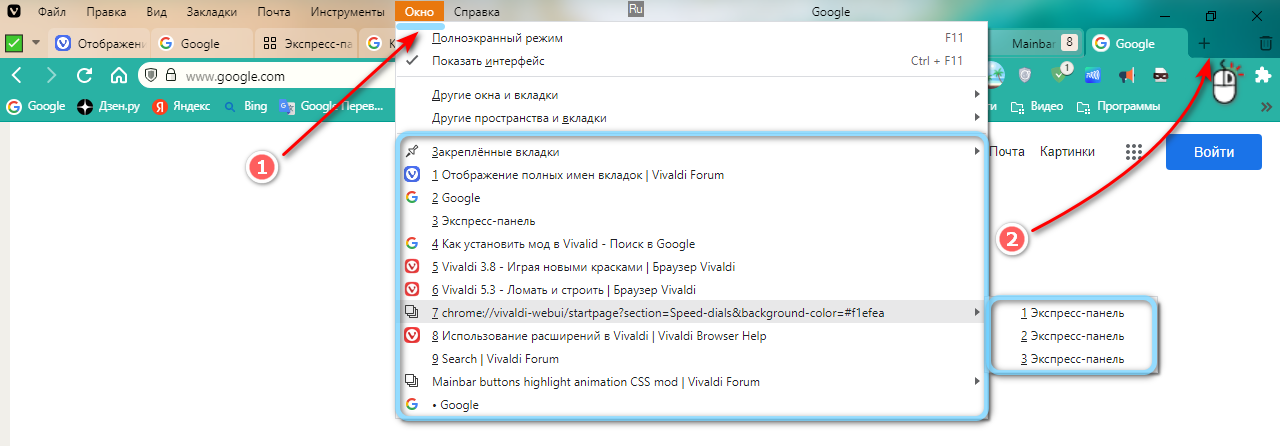Open the closed tabs trash can
This screenshot has width=1280, height=446.
[1265, 44]
